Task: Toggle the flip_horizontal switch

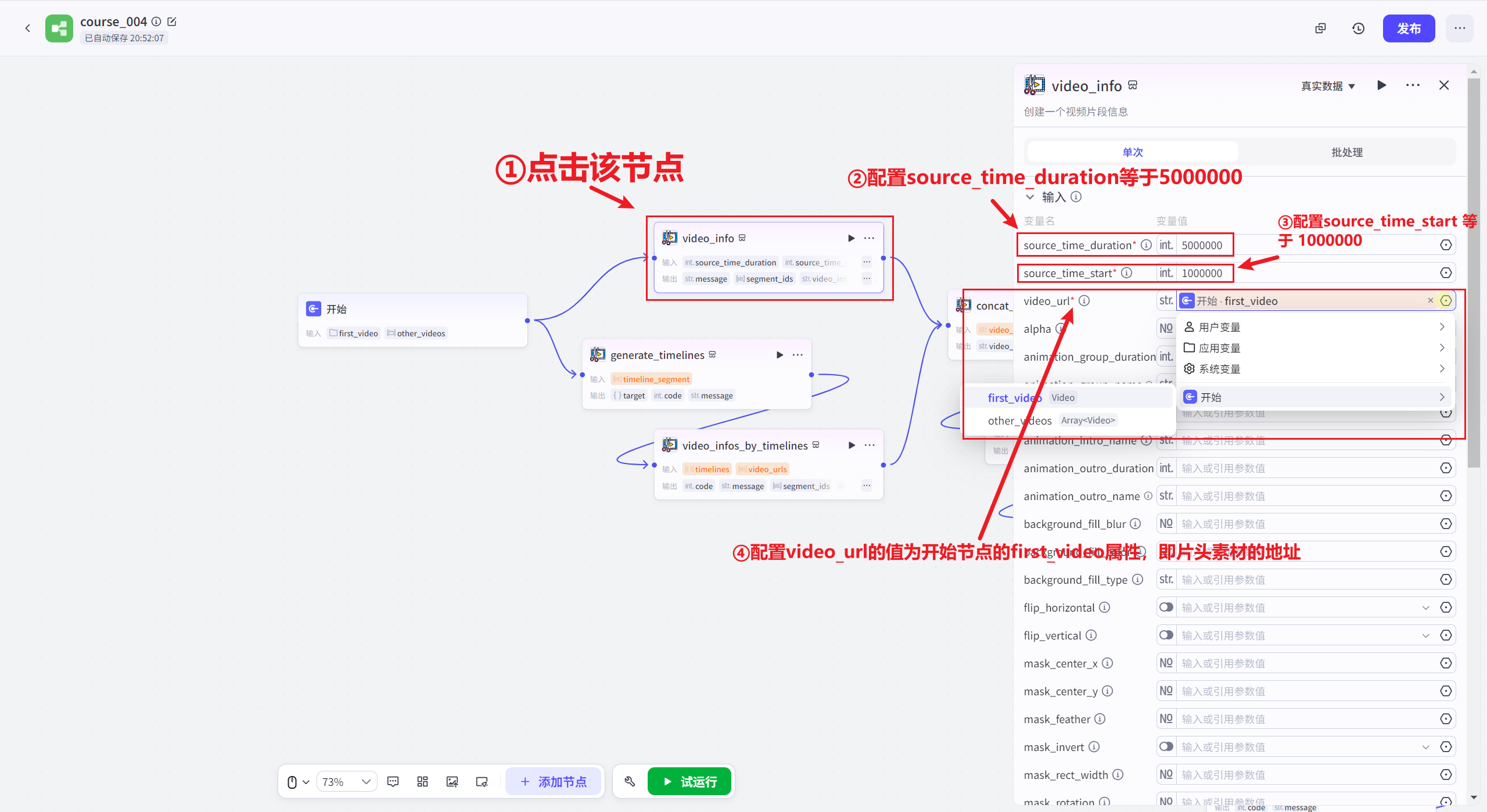Action: pyautogui.click(x=1166, y=607)
